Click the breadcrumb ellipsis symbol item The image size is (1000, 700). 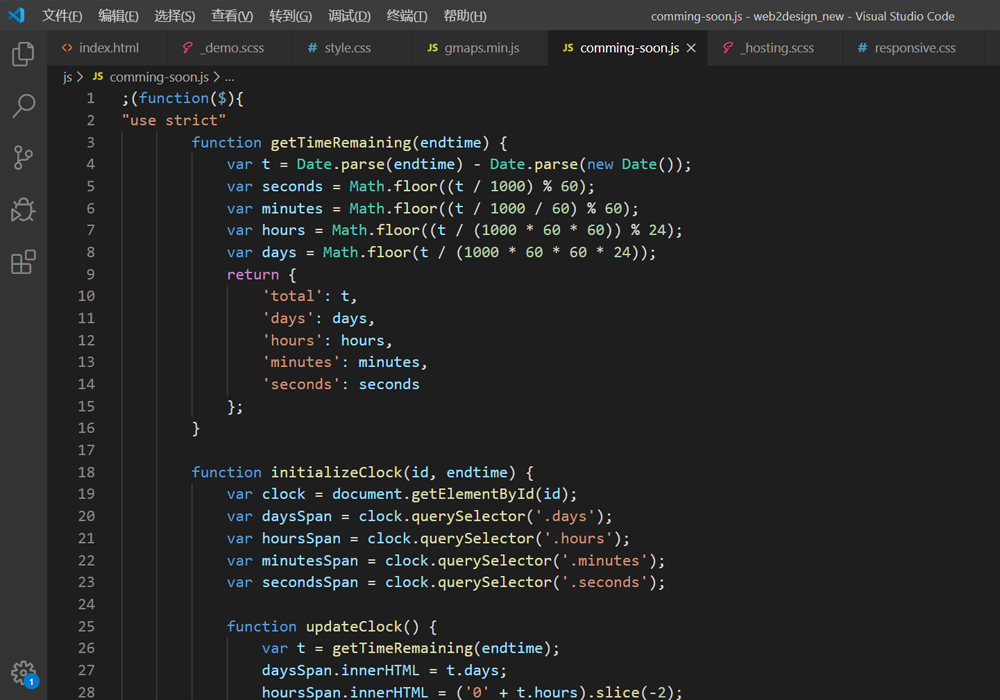[230, 77]
